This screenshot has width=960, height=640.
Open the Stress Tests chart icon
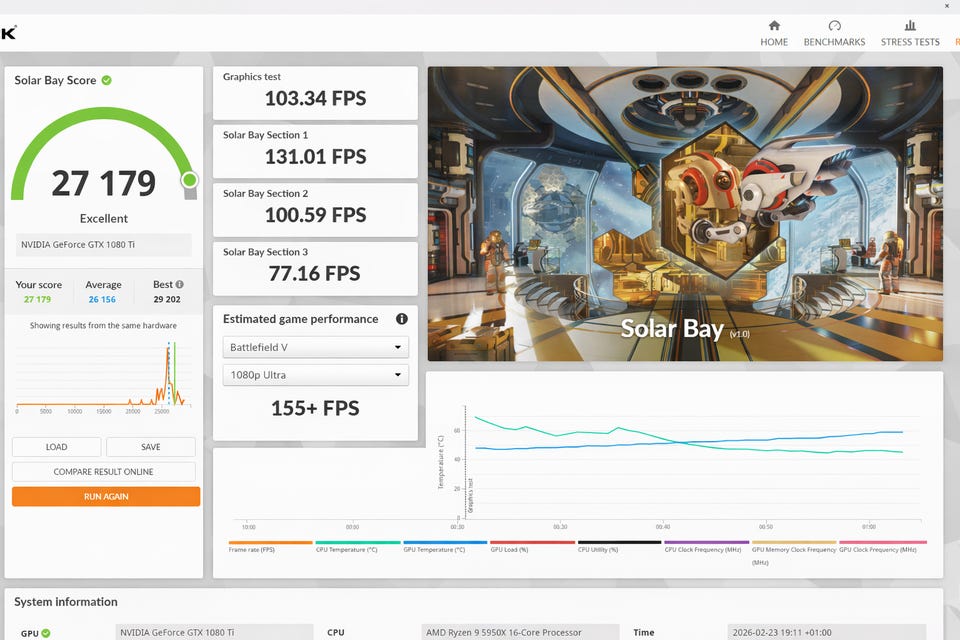[x=910, y=26]
